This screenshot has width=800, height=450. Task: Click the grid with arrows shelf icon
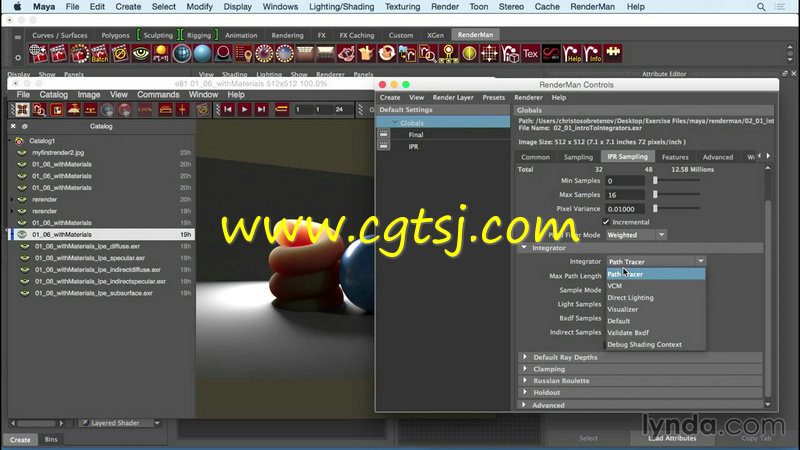[x=489, y=54]
